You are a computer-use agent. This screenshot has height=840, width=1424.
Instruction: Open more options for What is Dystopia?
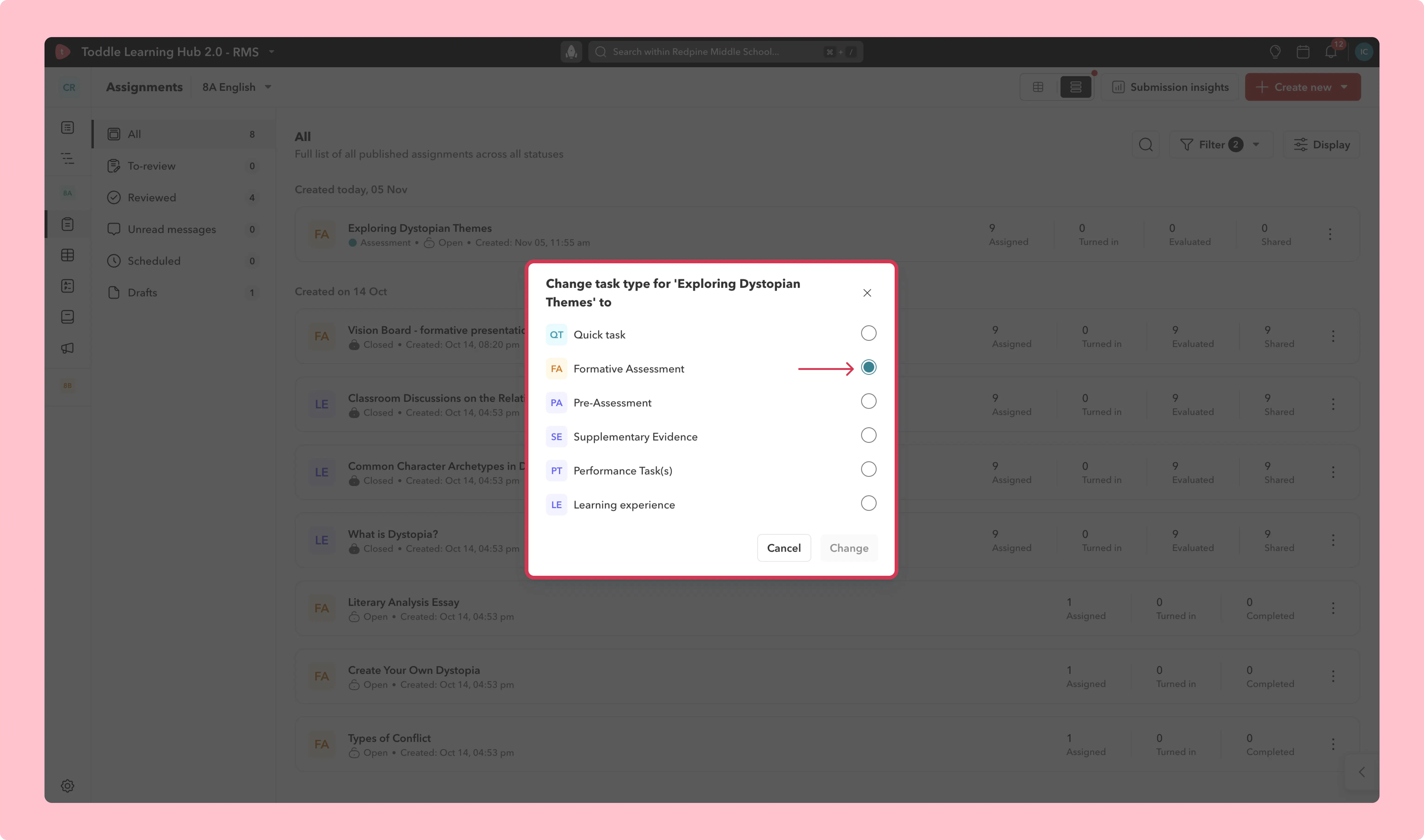click(1333, 540)
